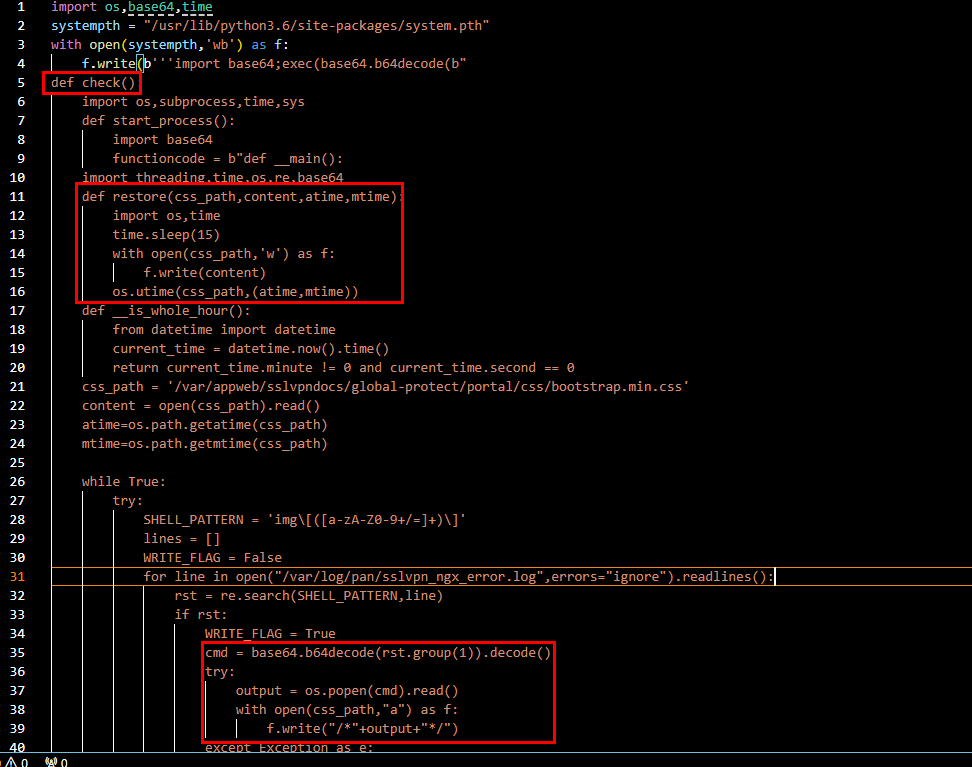Click line number 25 on the empty line

(17, 463)
